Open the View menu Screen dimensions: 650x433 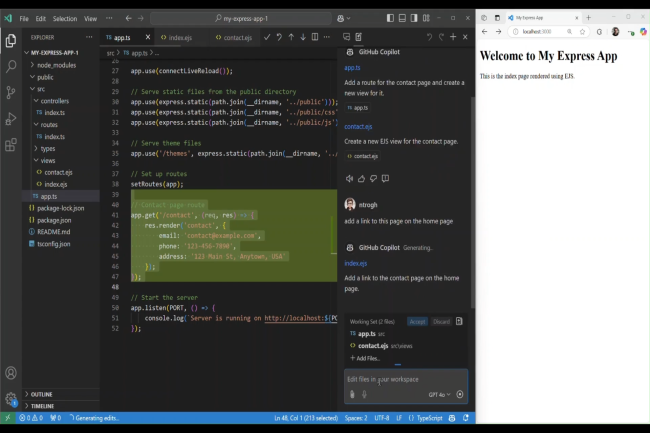point(90,19)
